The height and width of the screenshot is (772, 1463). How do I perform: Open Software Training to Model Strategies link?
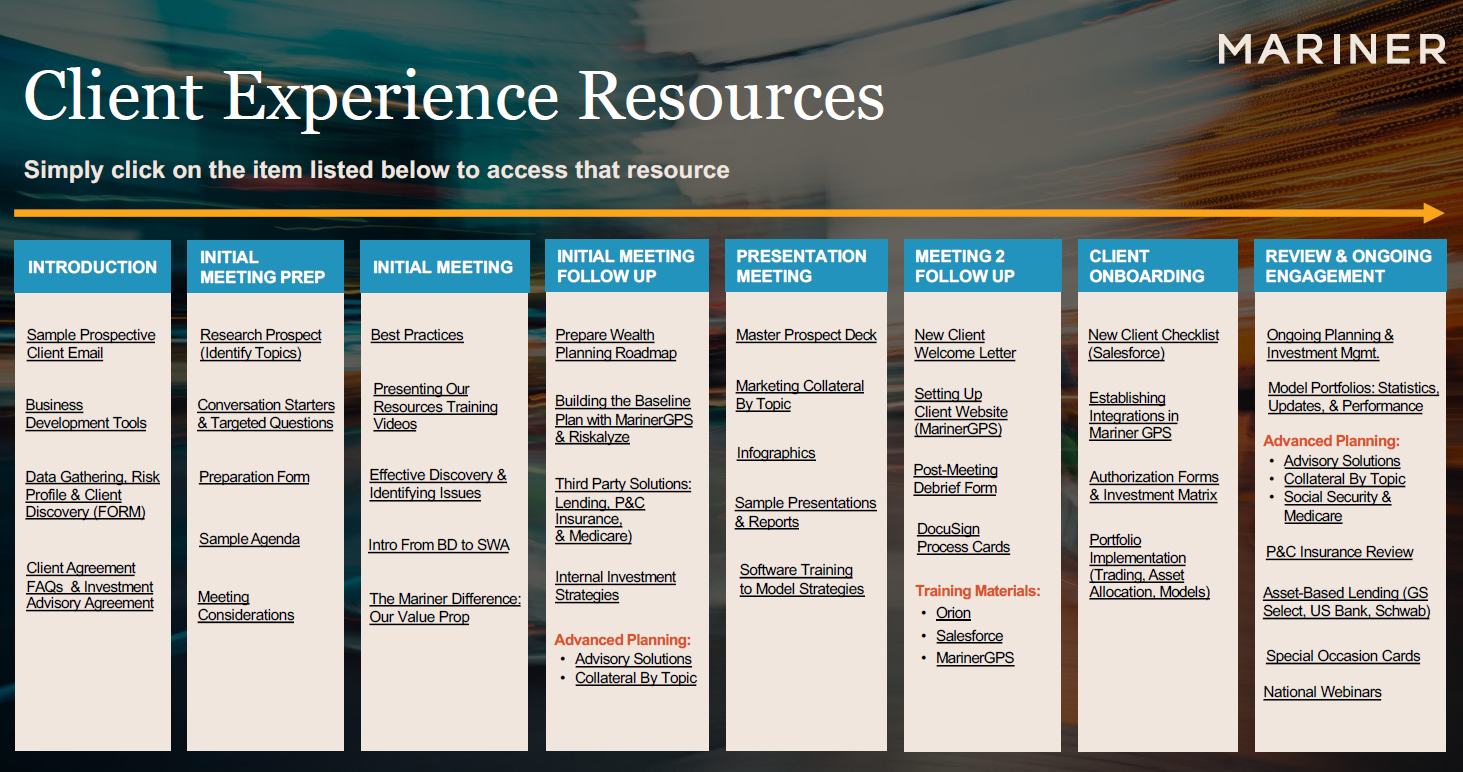802,579
